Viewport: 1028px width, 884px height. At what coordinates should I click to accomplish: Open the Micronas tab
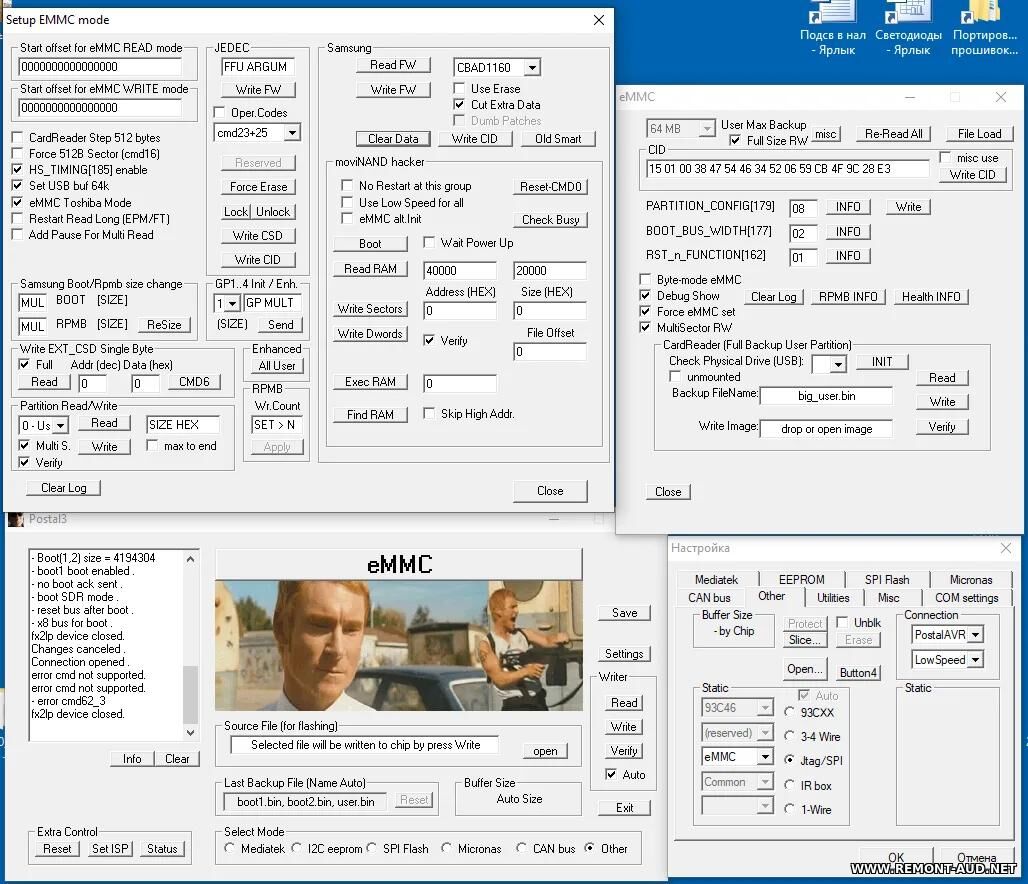tap(970, 580)
